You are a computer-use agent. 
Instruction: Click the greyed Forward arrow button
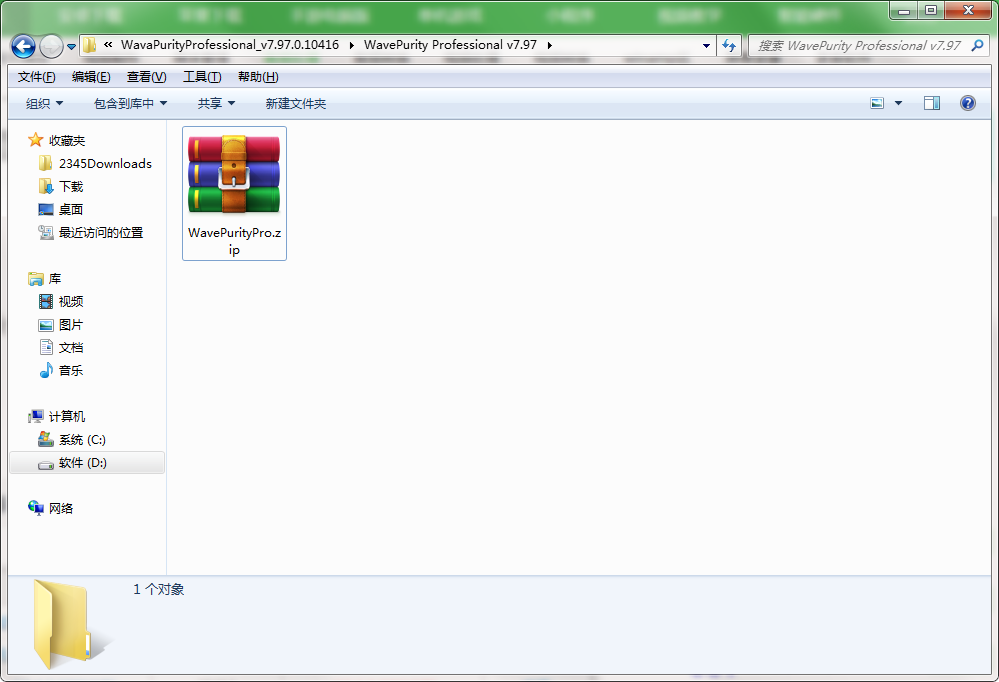click(x=51, y=46)
